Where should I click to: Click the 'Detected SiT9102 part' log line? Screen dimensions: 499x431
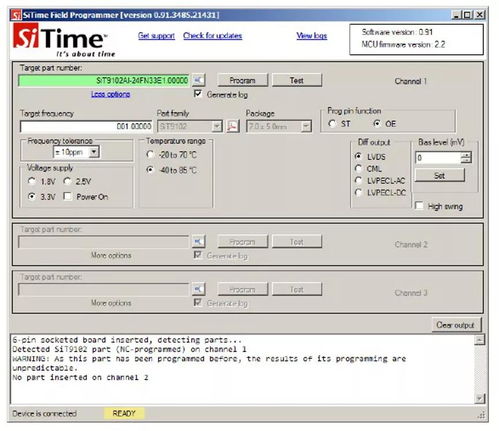(129, 349)
